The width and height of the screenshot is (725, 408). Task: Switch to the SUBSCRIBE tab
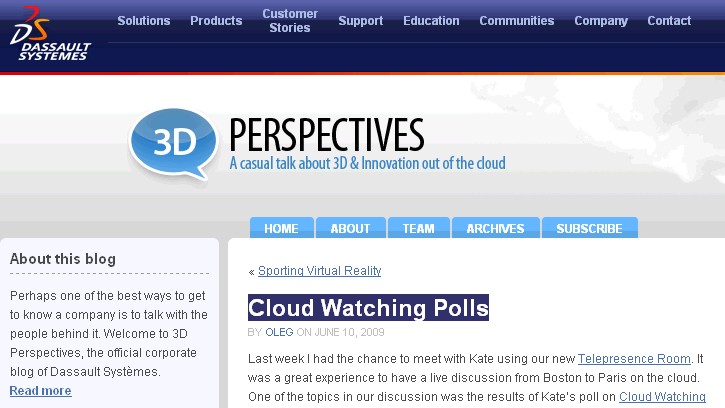[590, 228]
